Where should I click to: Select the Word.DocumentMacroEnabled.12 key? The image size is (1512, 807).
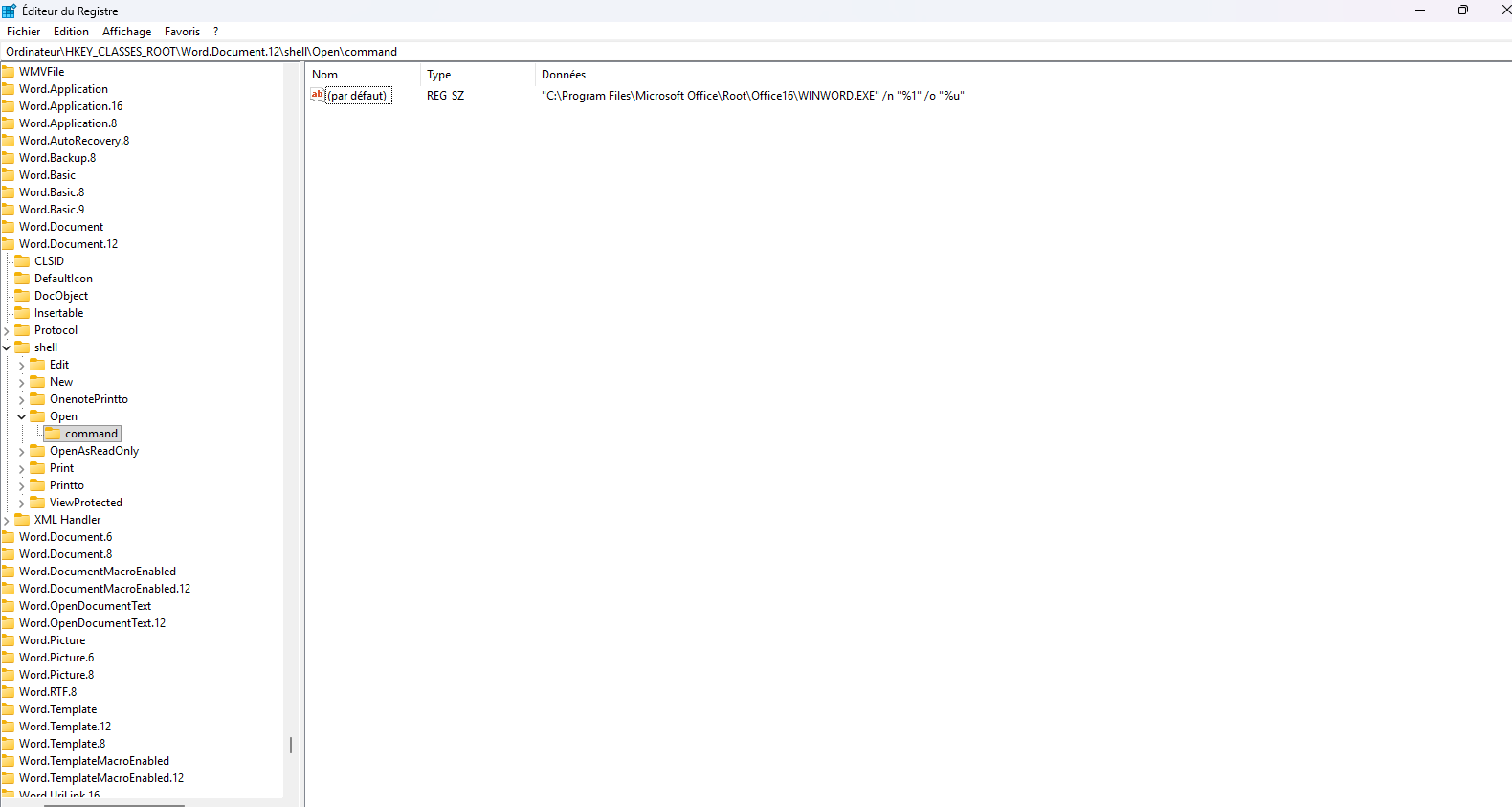(104, 589)
